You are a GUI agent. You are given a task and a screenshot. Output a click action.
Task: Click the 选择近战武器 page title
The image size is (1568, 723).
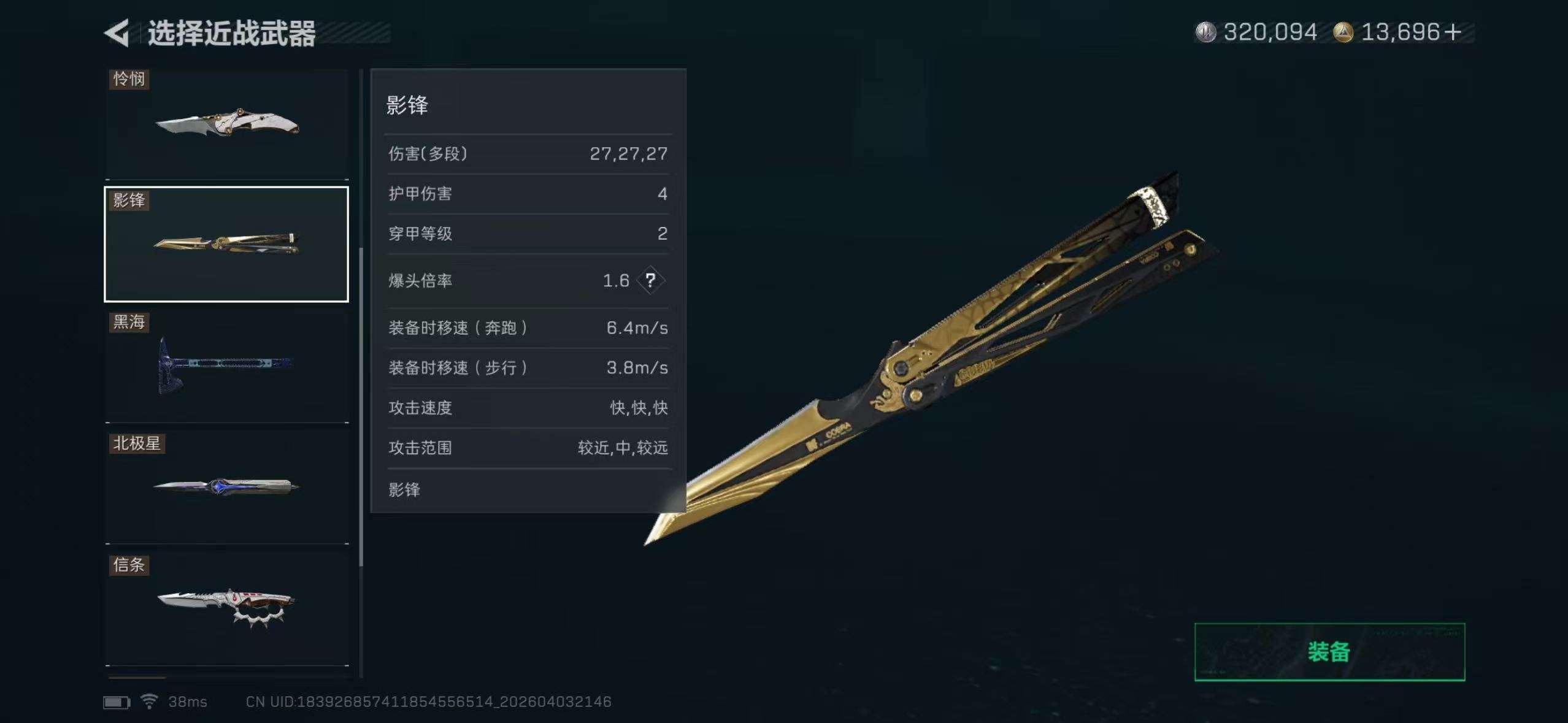click(x=231, y=33)
